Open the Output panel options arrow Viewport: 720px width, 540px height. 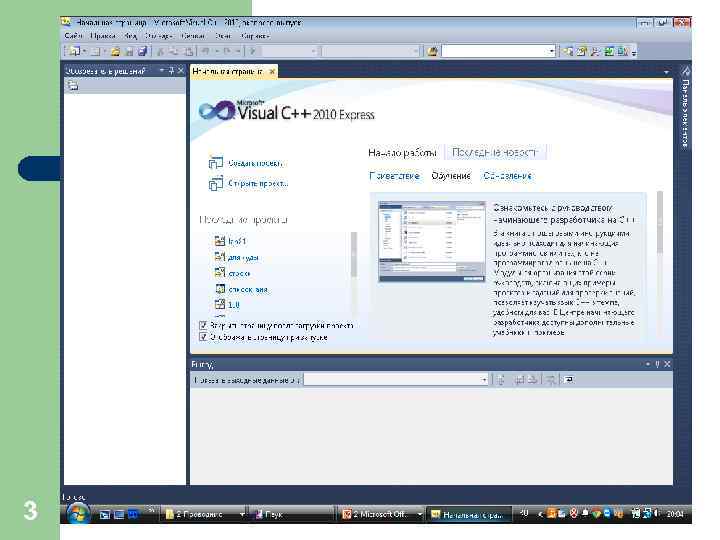647,364
